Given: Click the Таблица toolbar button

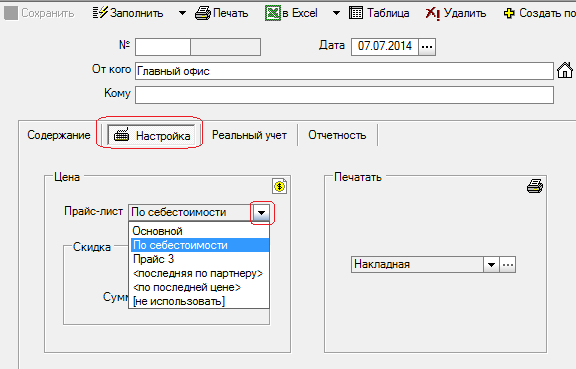Looking at the screenshot, I should pyautogui.click(x=379, y=13).
